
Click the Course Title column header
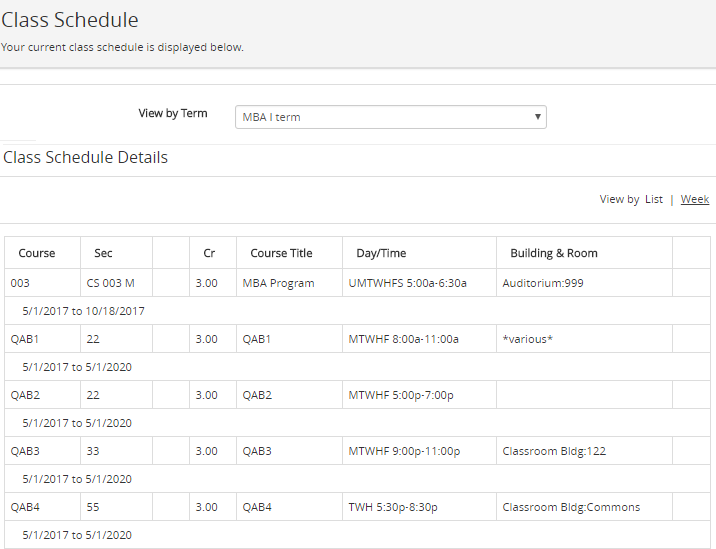click(281, 253)
